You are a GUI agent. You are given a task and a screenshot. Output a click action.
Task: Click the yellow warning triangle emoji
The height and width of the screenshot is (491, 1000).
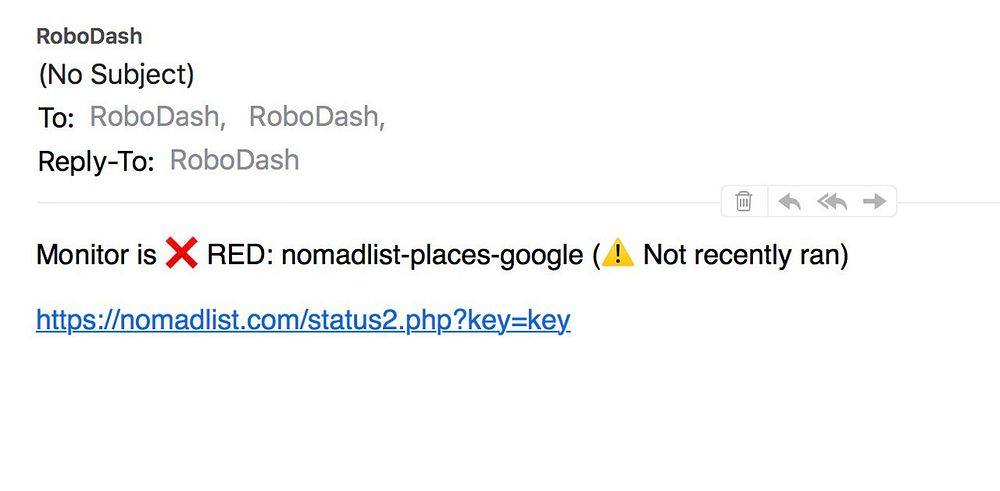click(x=617, y=255)
